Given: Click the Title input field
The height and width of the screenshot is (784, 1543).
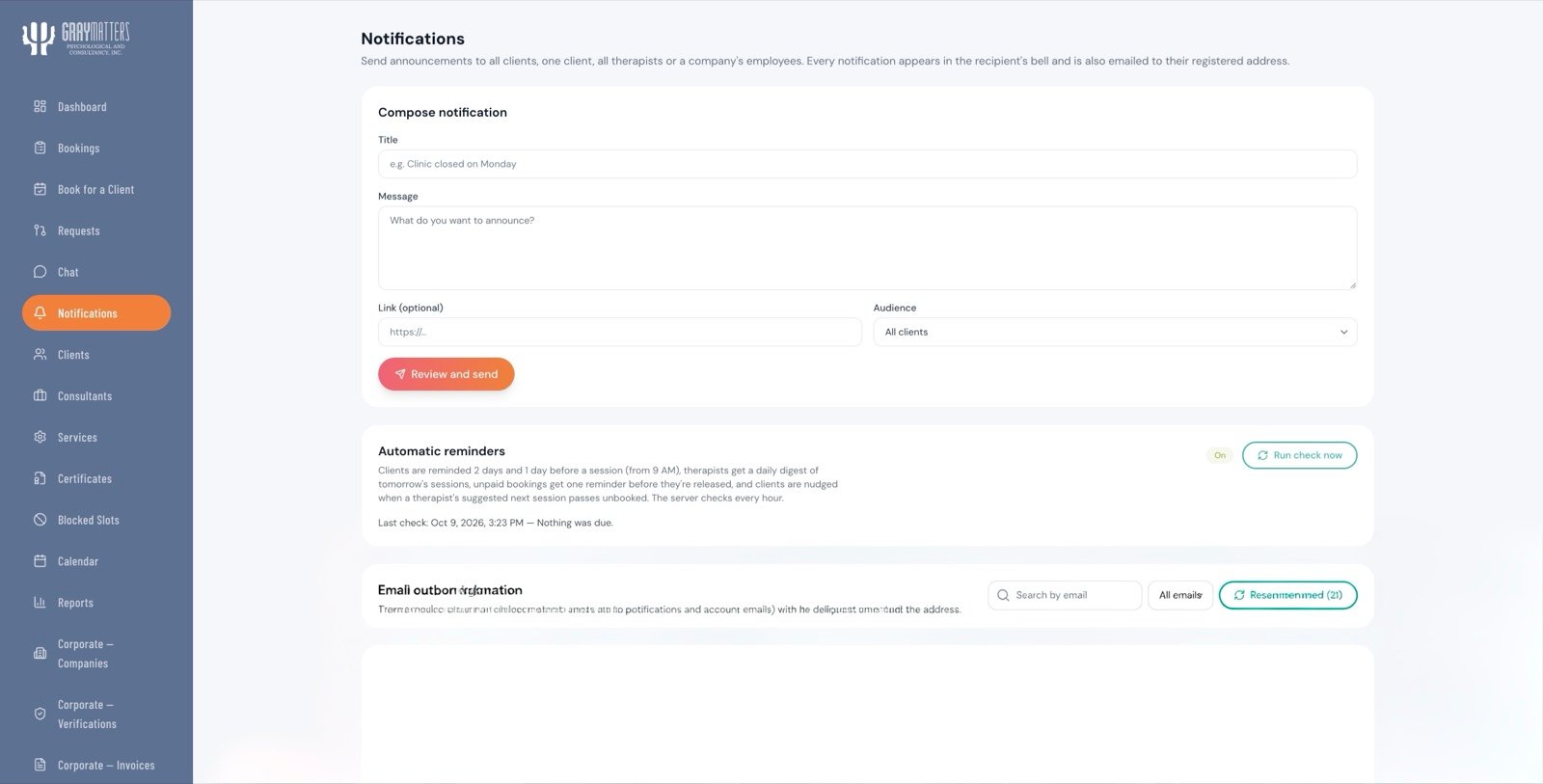Looking at the screenshot, I should click(x=867, y=164).
